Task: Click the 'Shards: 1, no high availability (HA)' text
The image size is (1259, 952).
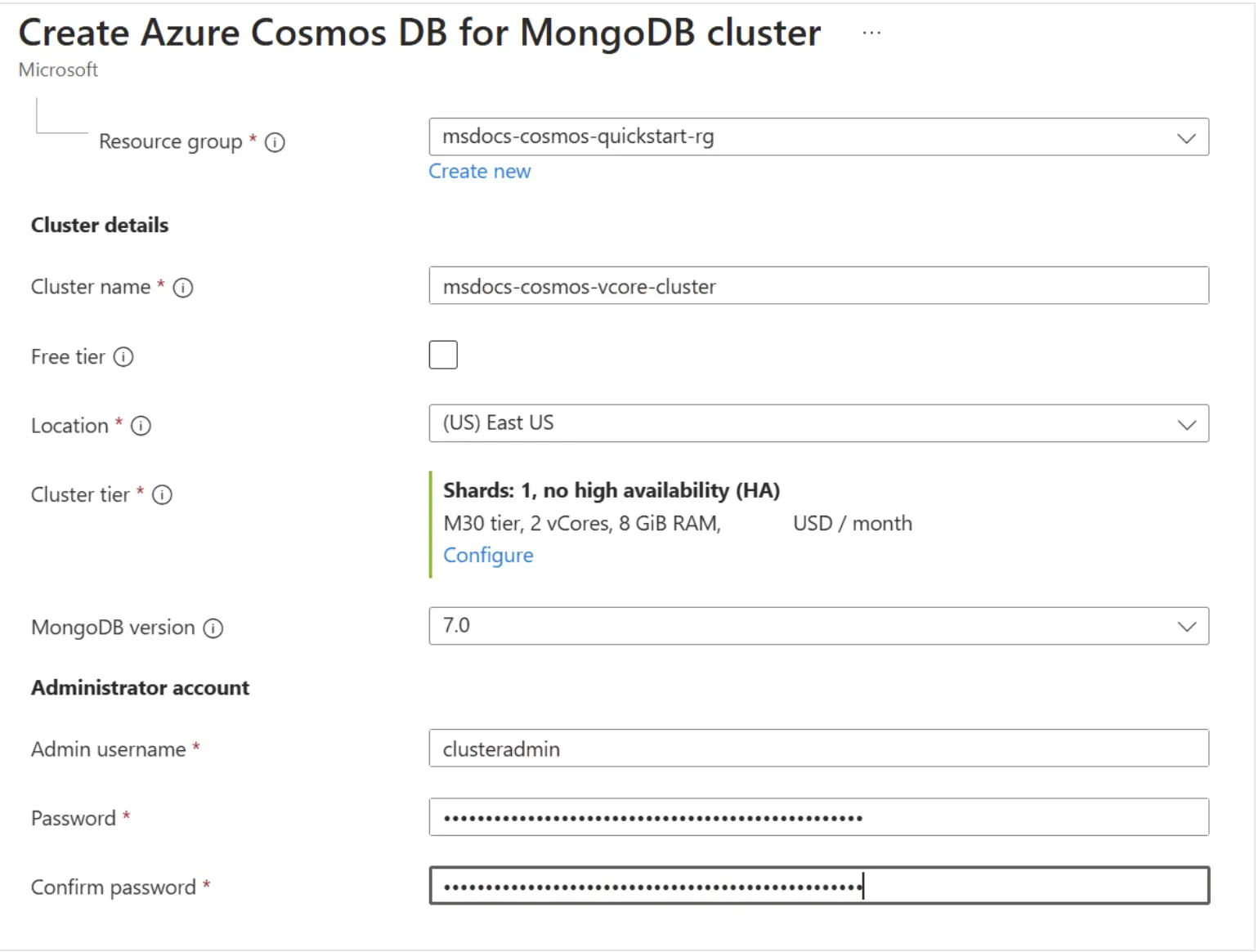Action: tap(612, 490)
